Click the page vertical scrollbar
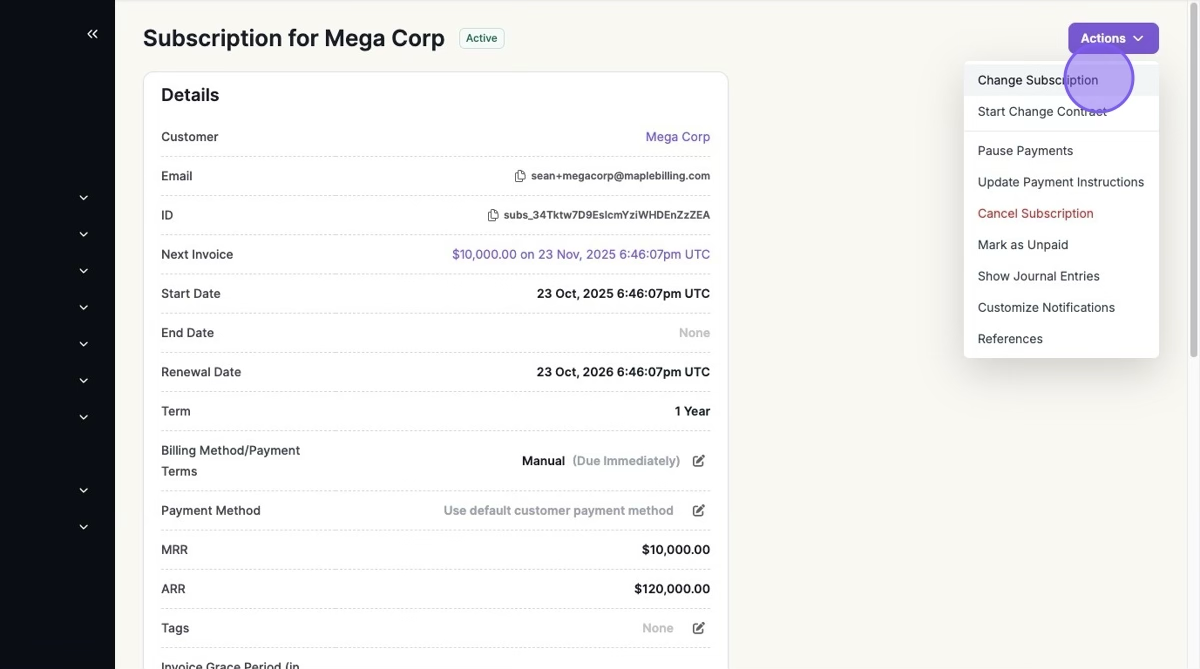 [1193, 180]
